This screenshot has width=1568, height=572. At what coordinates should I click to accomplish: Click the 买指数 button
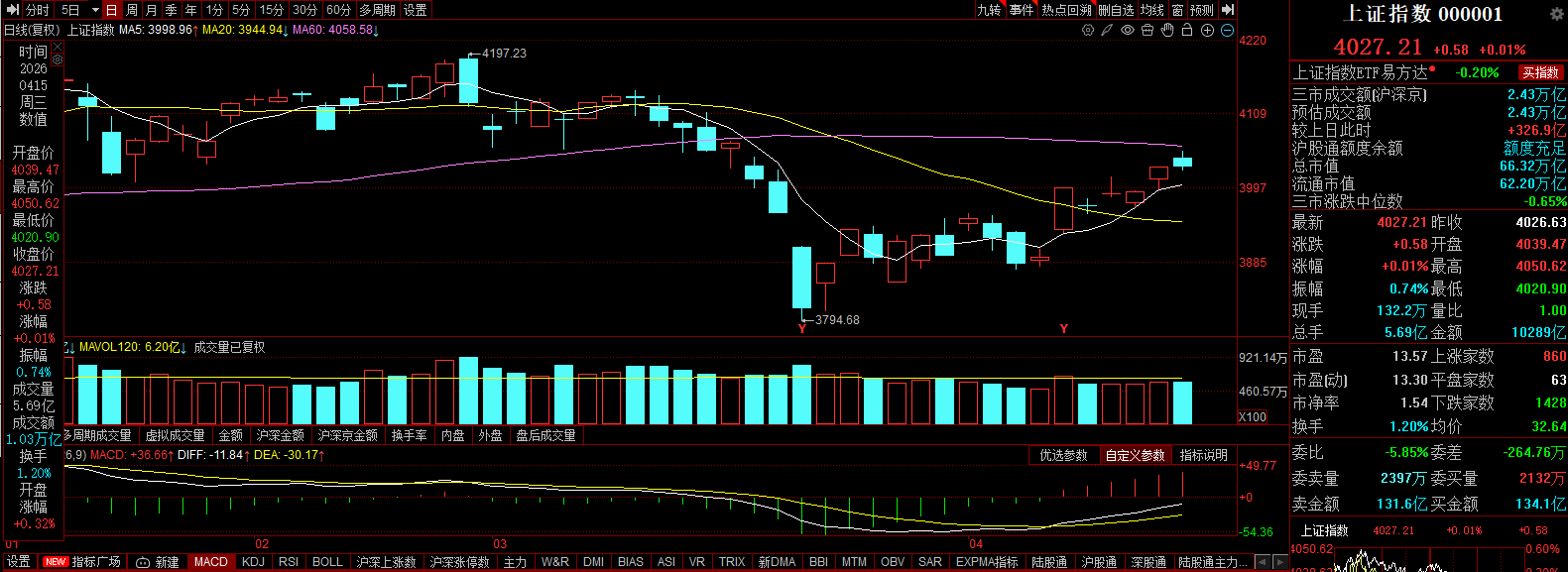(x=1540, y=72)
